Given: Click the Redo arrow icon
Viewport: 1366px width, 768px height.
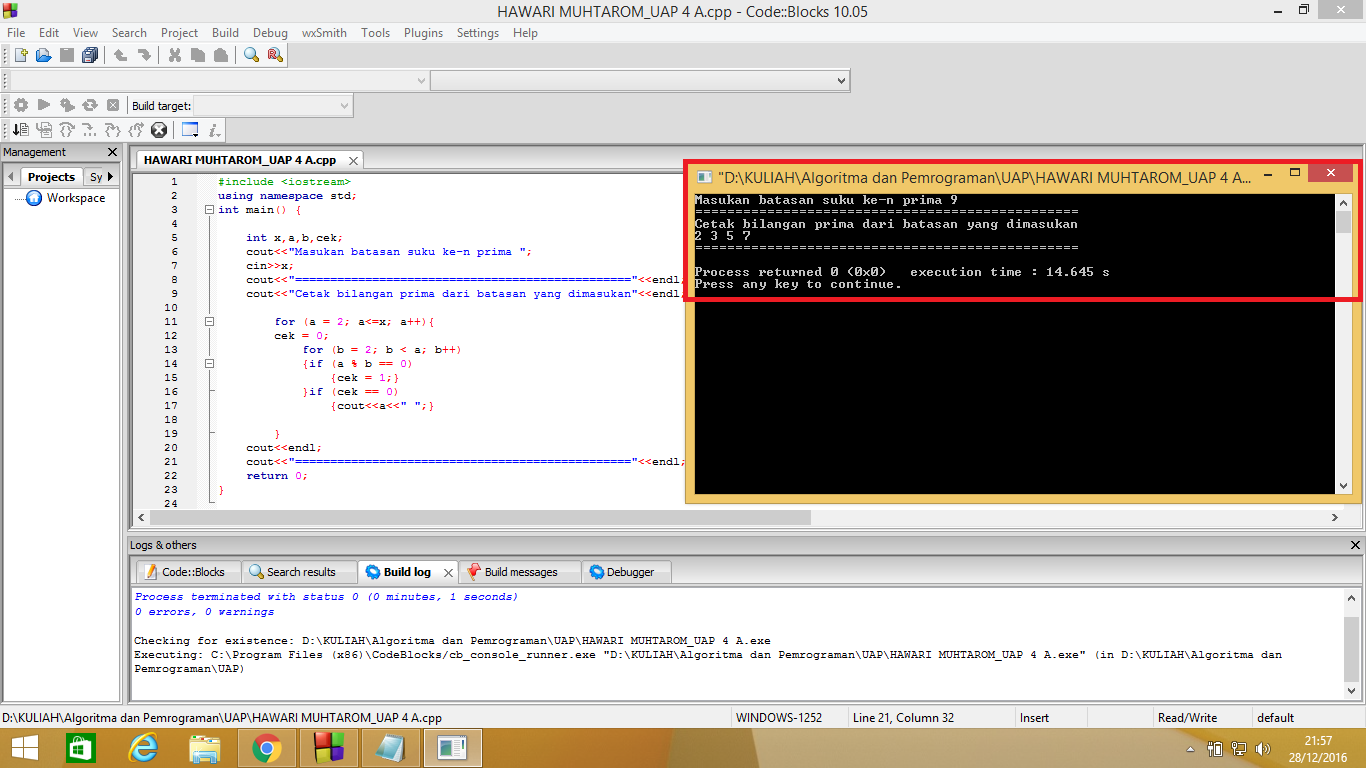Looking at the screenshot, I should [x=144, y=55].
